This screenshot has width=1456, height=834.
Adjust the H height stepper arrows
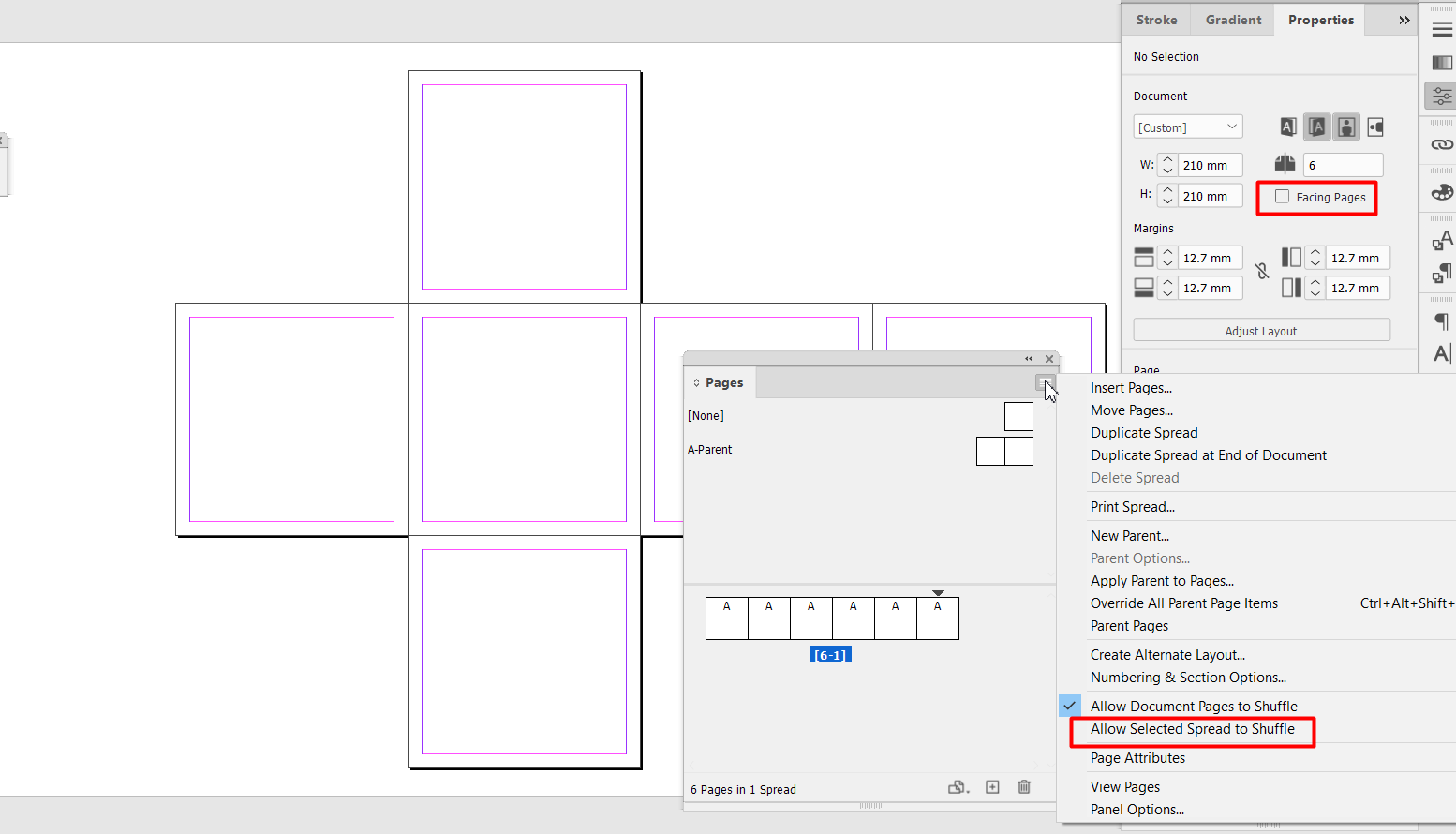click(x=1167, y=196)
